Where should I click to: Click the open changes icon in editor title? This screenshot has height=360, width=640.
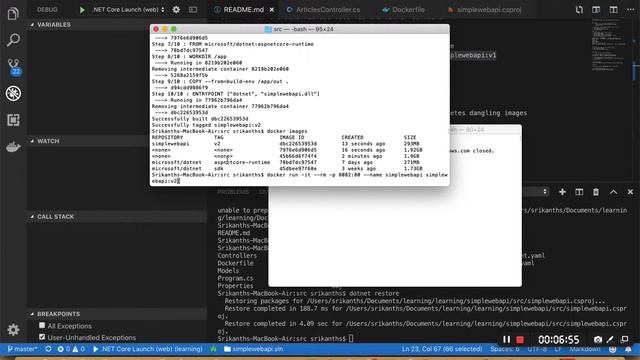coord(579,9)
